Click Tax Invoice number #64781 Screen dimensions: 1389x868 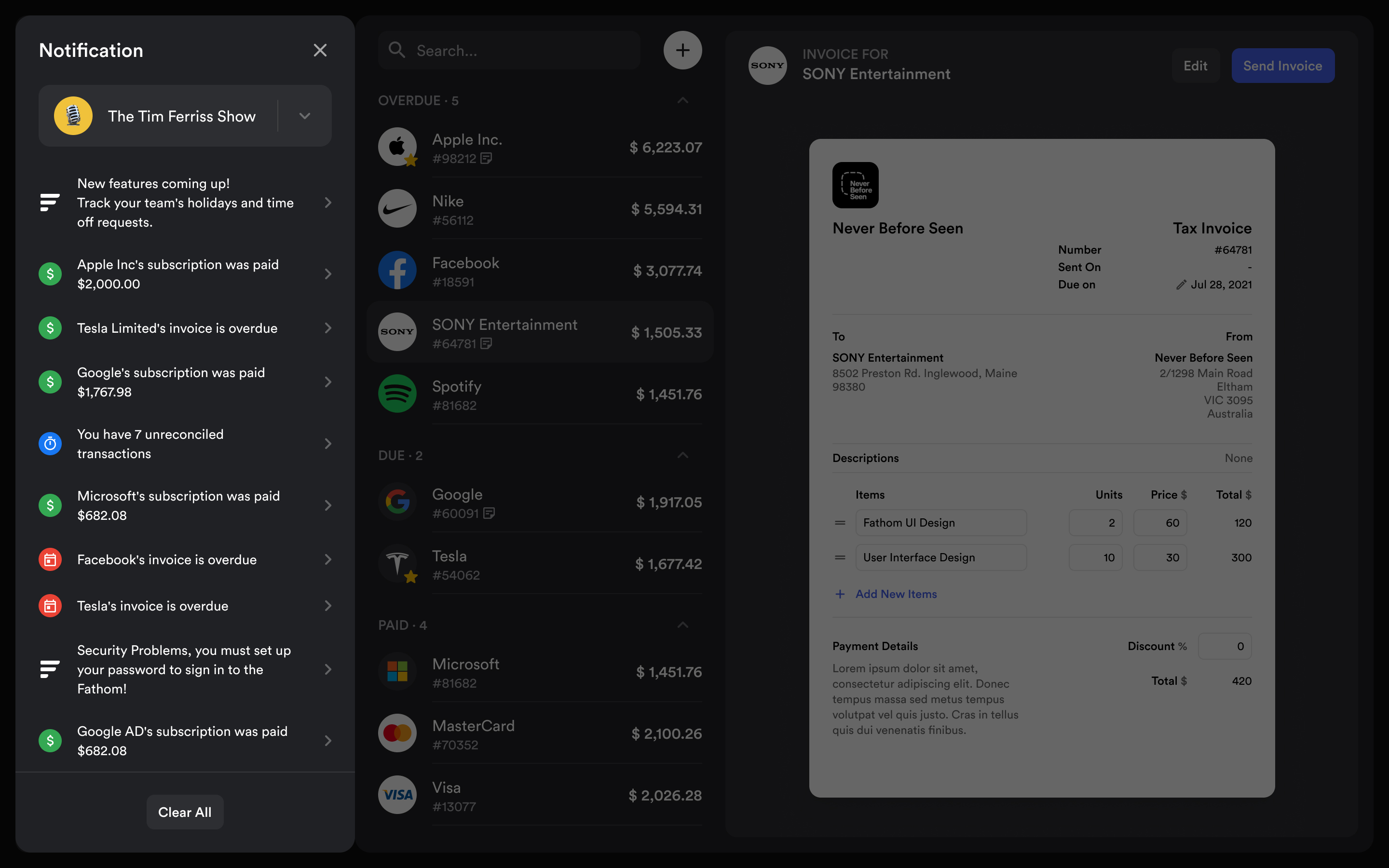click(x=1233, y=250)
